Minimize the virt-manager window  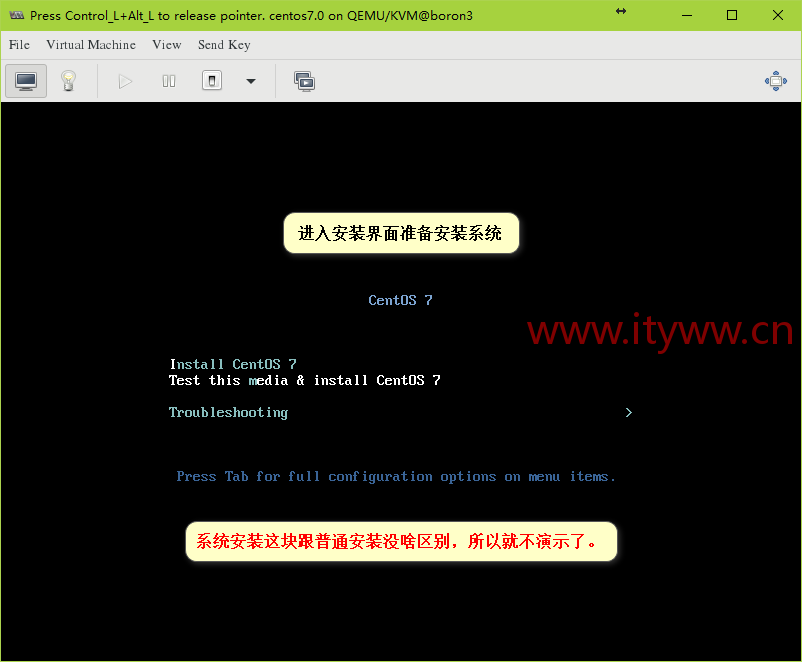tap(687, 15)
